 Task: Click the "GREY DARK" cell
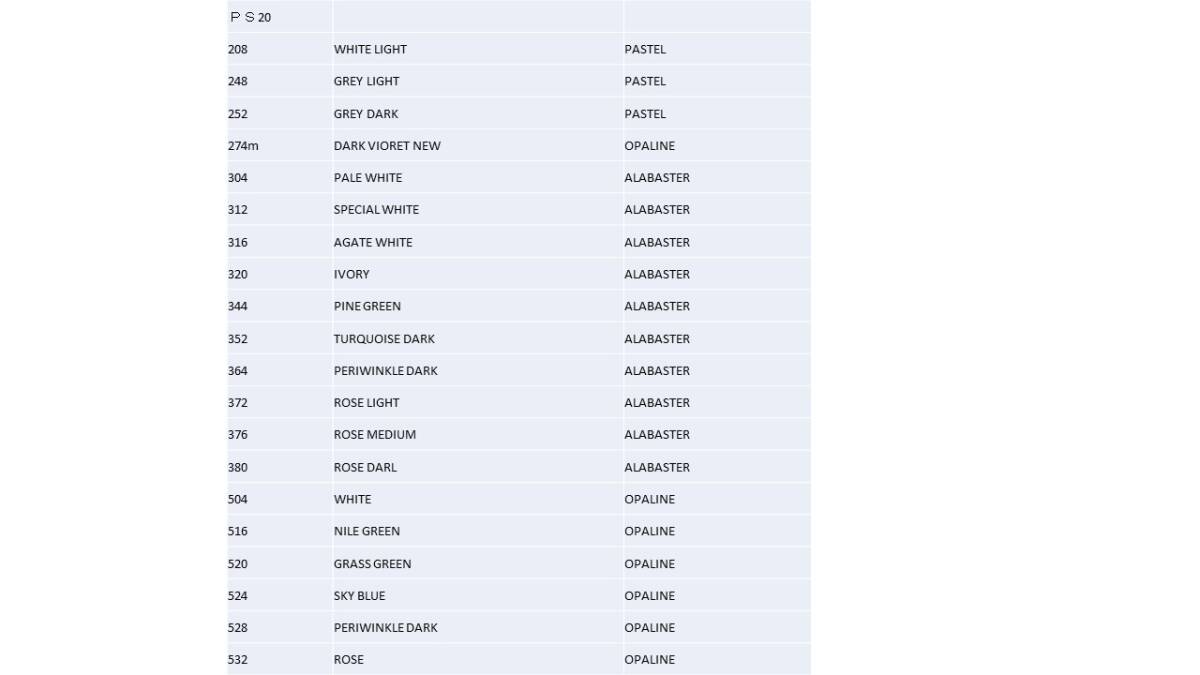point(366,114)
